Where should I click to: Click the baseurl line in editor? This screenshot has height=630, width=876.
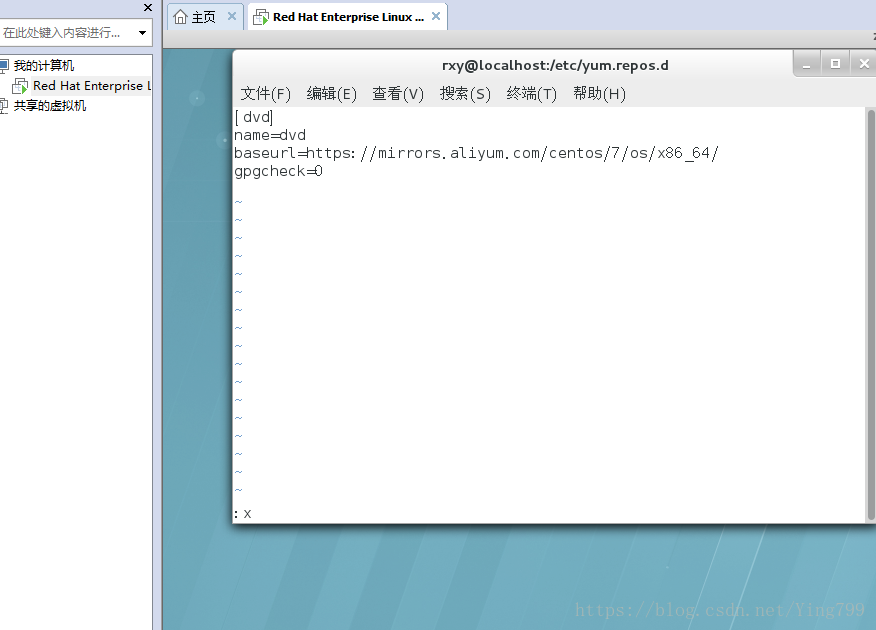click(x=476, y=153)
